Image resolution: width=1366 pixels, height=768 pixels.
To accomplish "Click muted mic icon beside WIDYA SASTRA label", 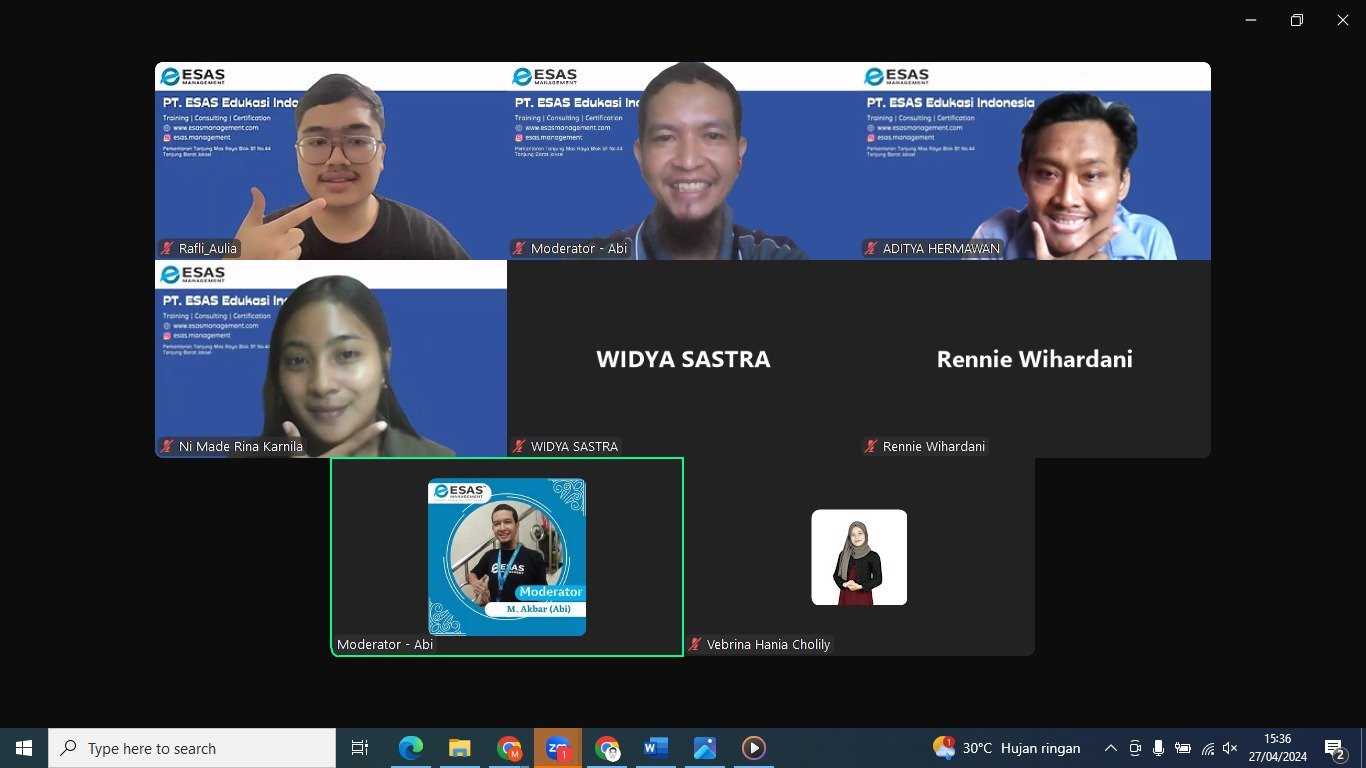I will tap(519, 447).
